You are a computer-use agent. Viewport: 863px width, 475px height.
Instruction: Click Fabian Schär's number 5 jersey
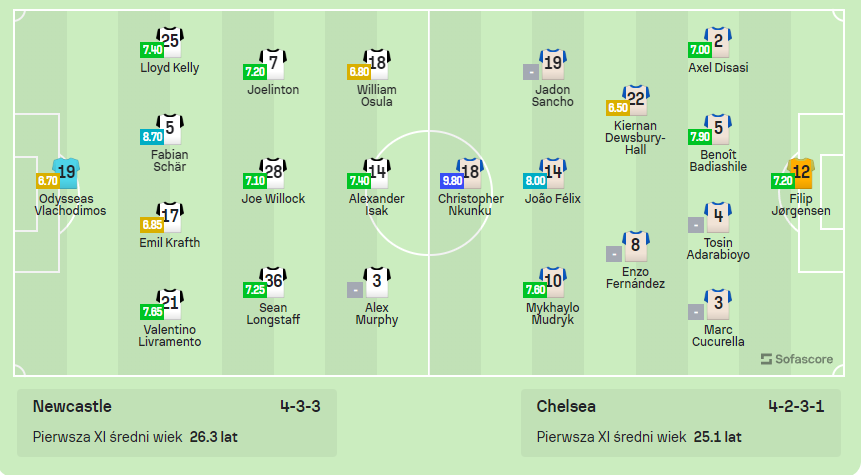(169, 129)
